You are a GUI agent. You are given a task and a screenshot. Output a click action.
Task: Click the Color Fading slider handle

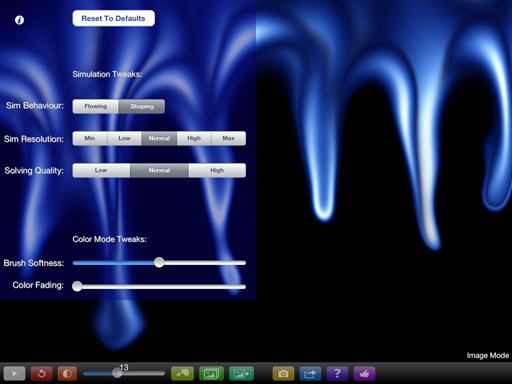point(77,286)
